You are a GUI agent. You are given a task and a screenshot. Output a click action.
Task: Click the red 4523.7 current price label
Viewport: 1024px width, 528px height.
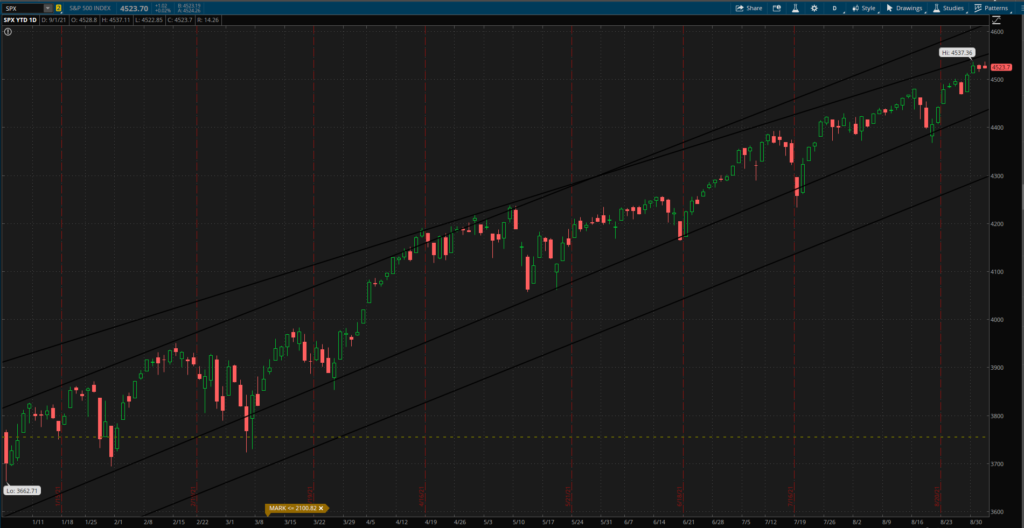click(x=1000, y=67)
